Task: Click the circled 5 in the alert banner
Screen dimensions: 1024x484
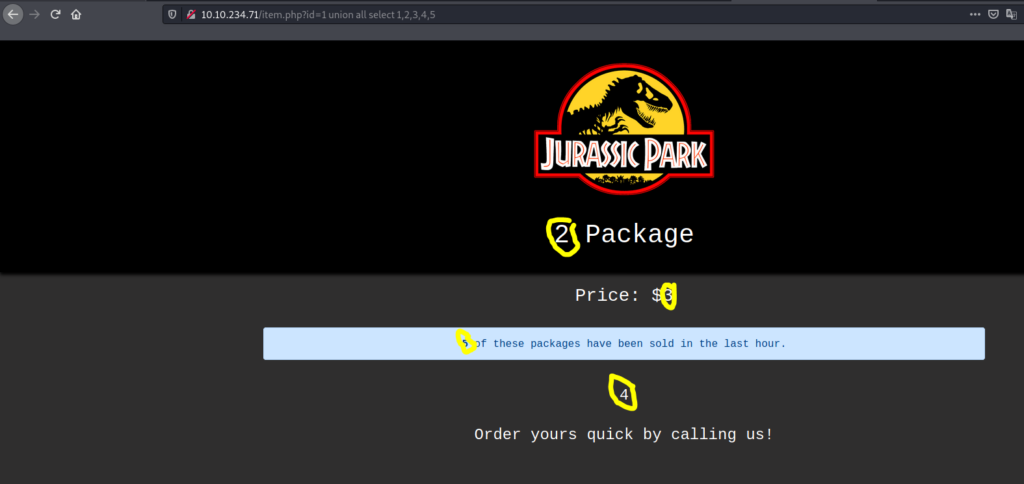Action: coord(466,343)
